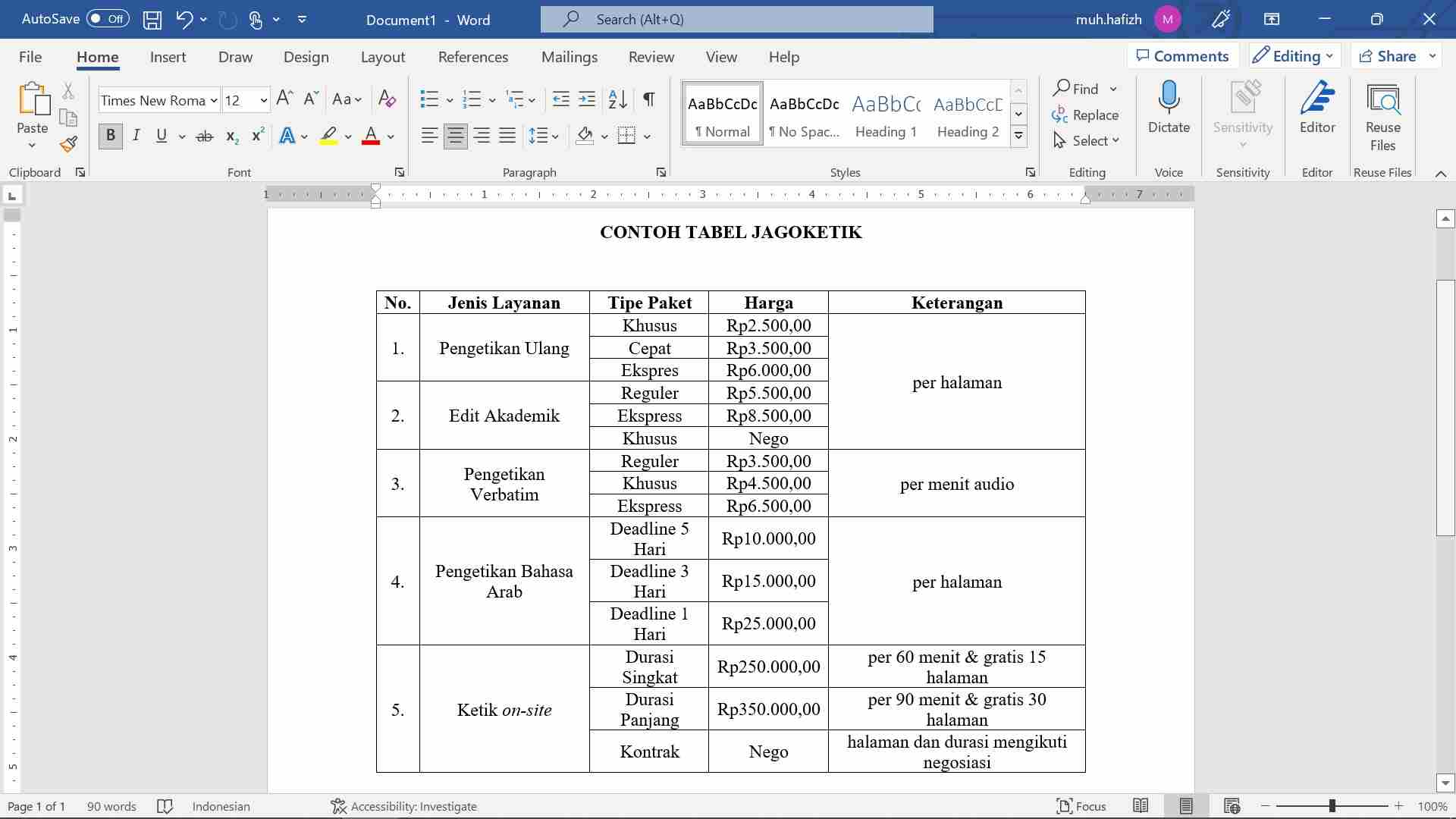
Task: Switch to the References tab
Action: (x=473, y=56)
